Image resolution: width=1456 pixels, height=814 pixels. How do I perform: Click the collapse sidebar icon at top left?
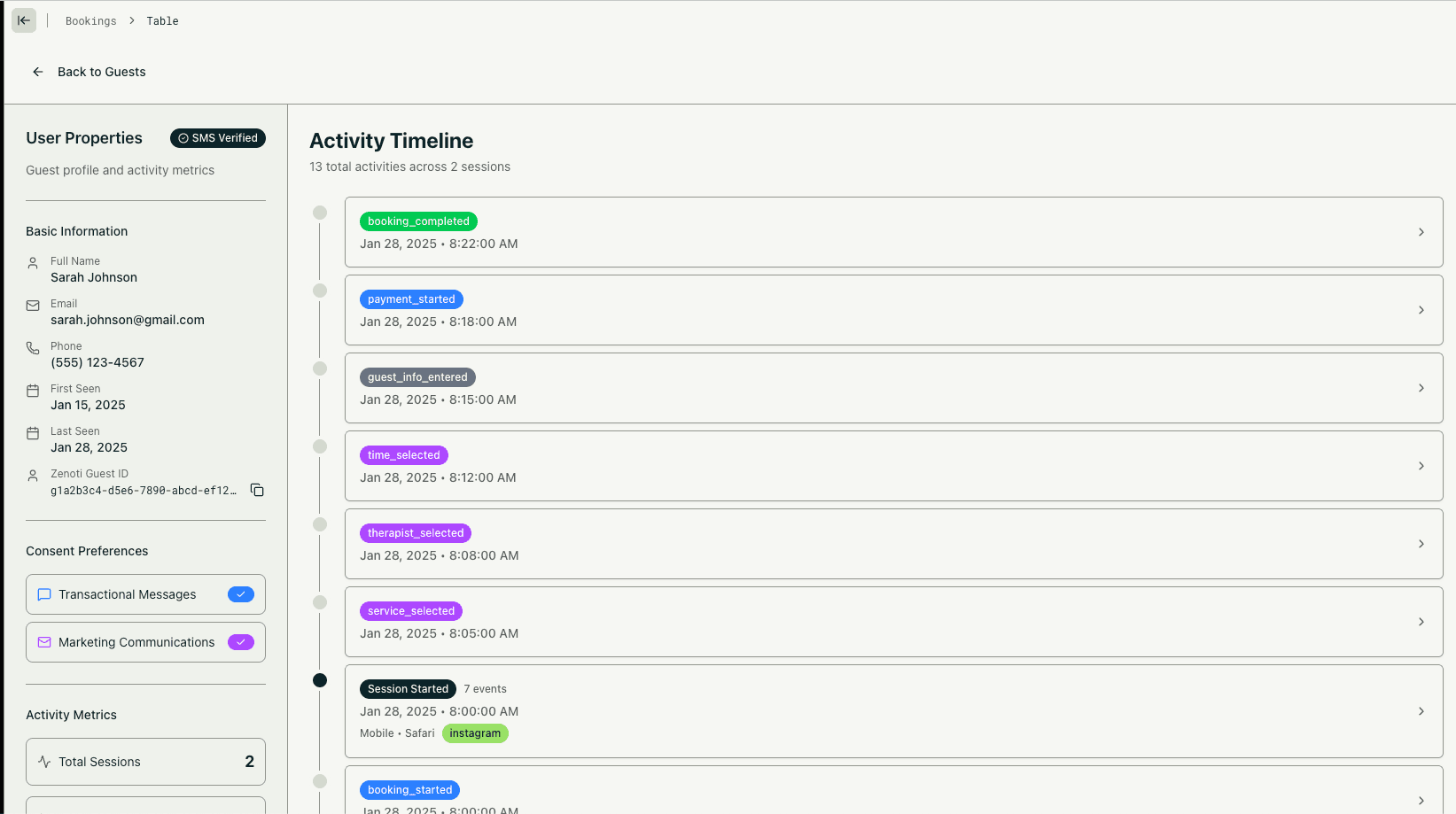[23, 19]
